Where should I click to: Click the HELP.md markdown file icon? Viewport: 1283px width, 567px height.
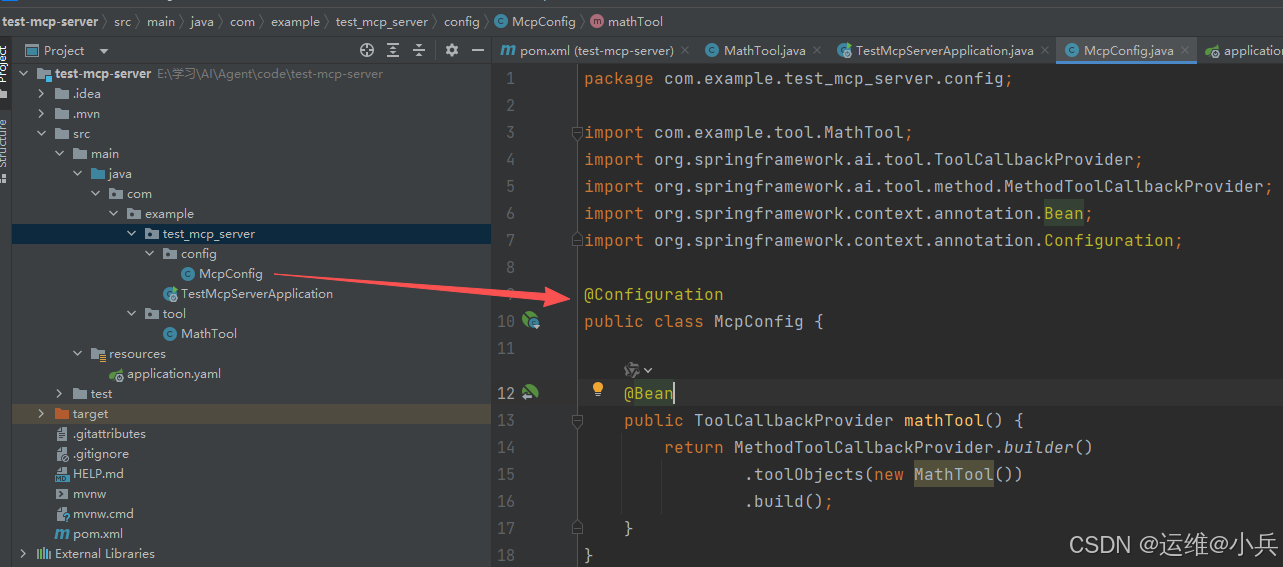pos(63,474)
